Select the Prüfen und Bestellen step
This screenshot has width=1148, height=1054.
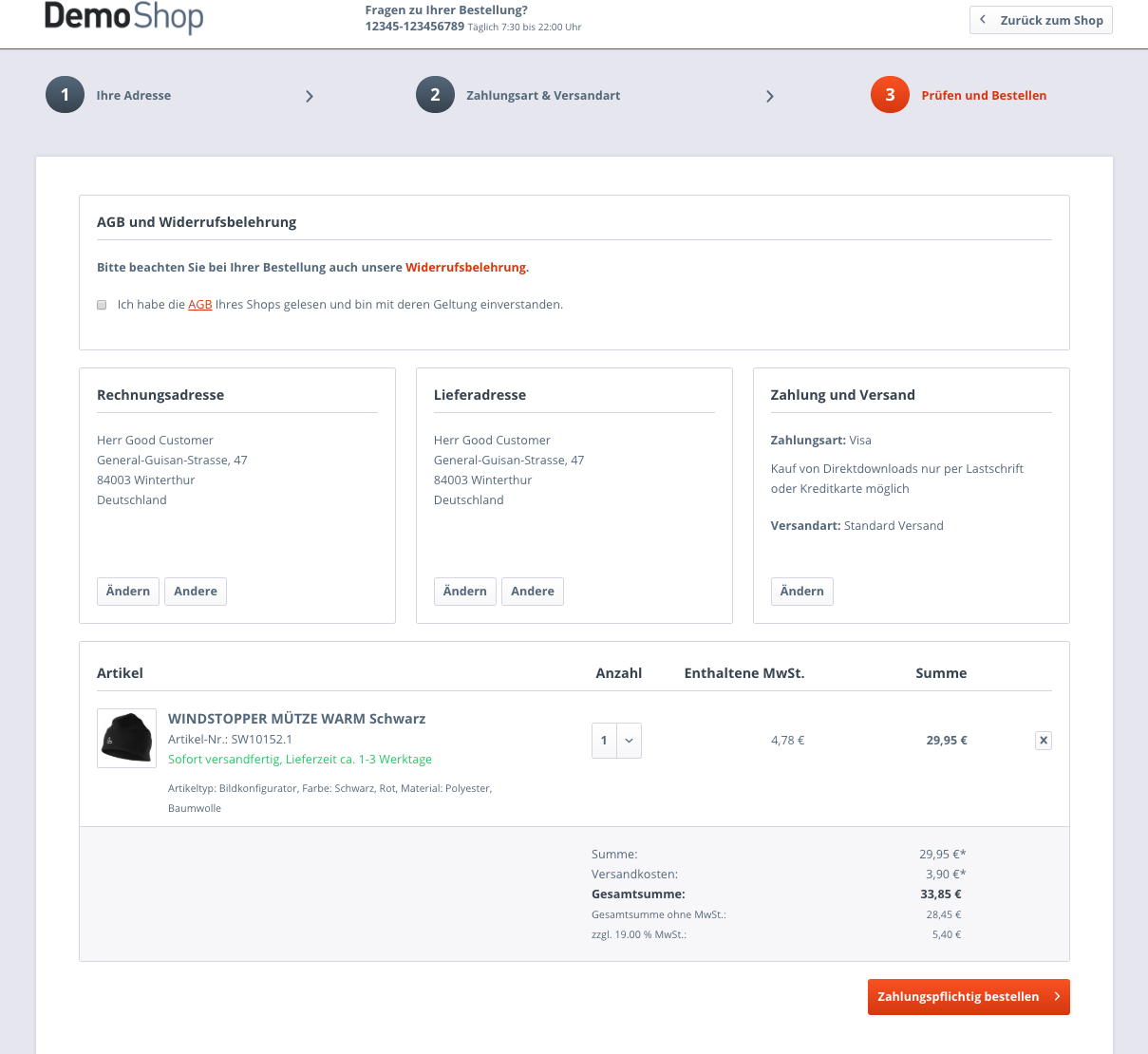(984, 96)
